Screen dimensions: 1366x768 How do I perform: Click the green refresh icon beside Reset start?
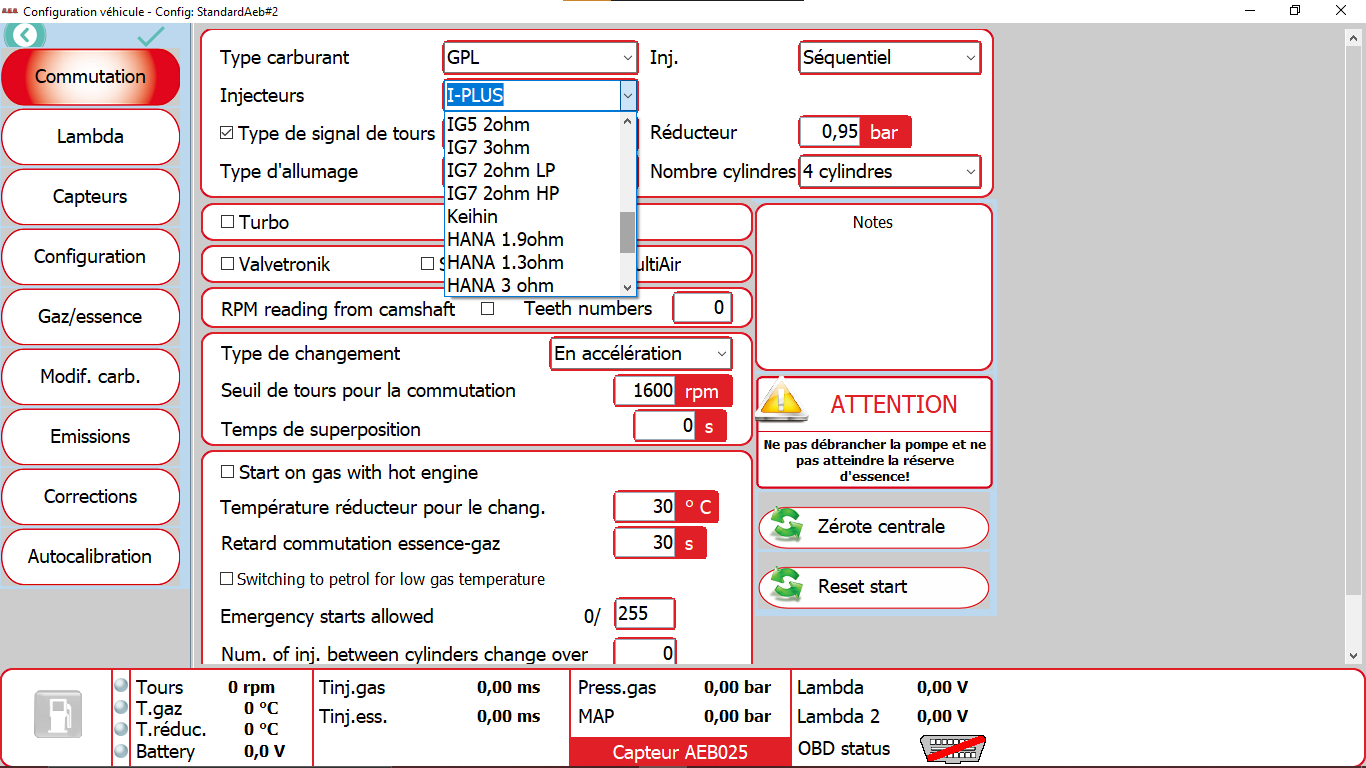[786, 587]
